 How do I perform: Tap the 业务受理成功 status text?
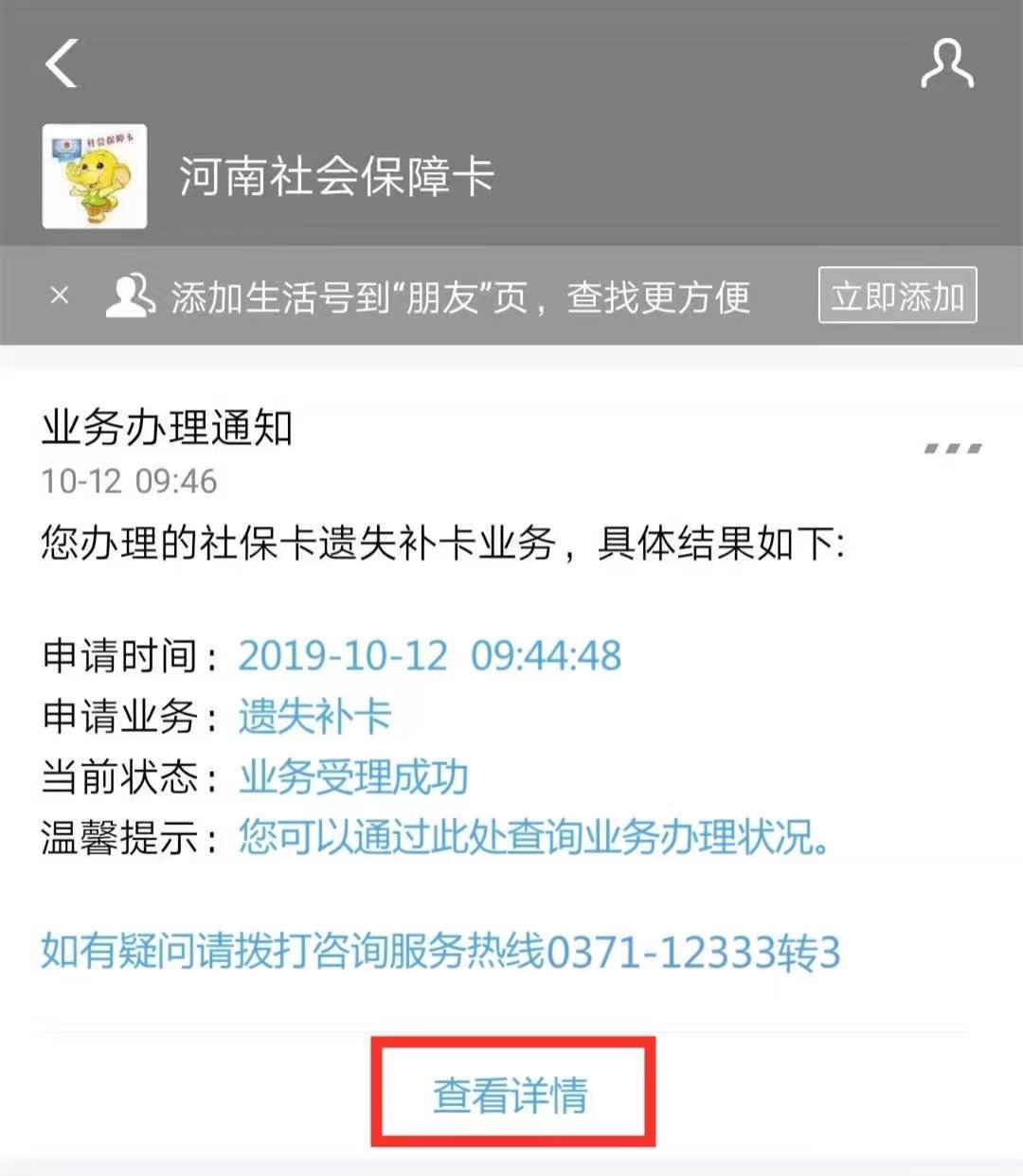pos(353,776)
